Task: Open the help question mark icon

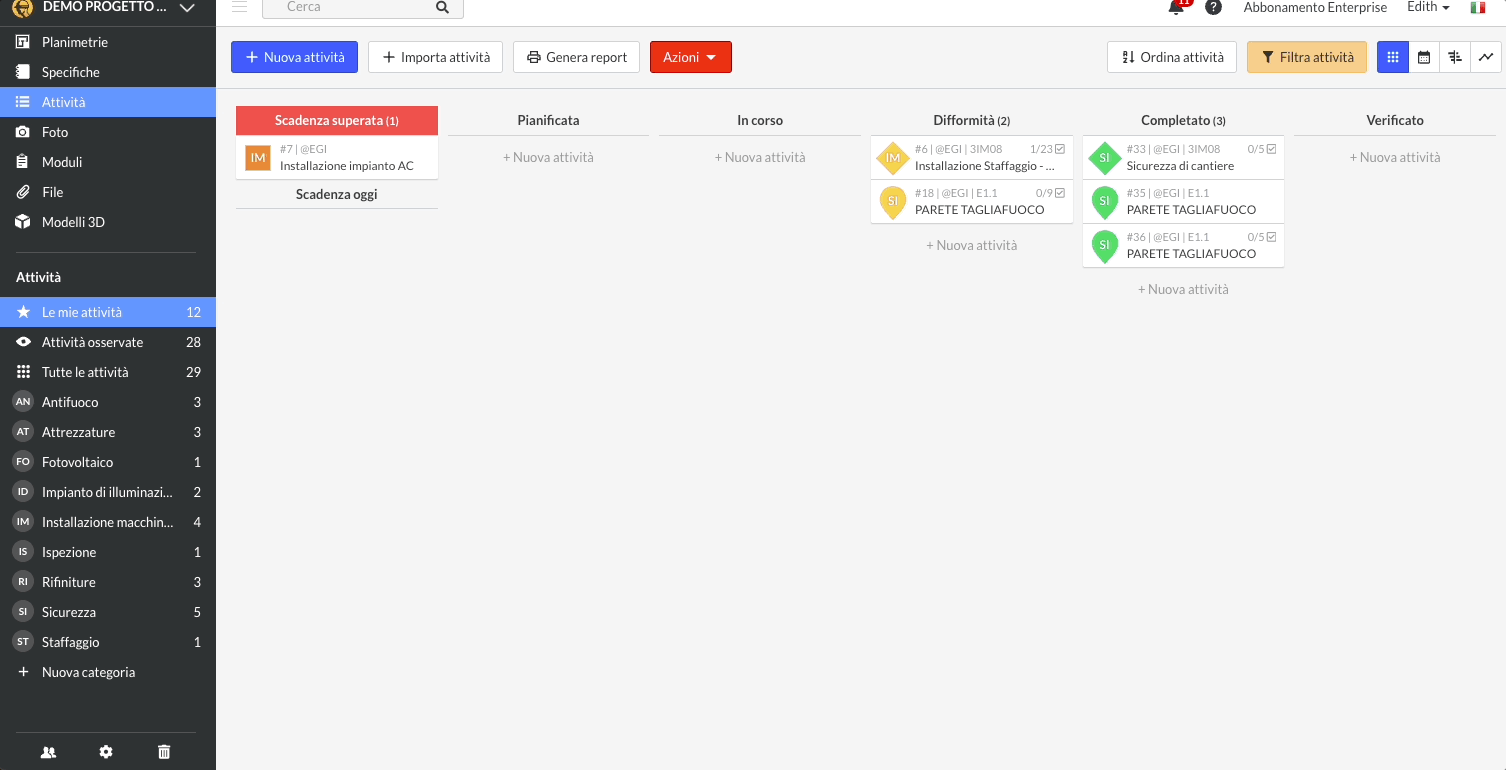Action: 1213,7
